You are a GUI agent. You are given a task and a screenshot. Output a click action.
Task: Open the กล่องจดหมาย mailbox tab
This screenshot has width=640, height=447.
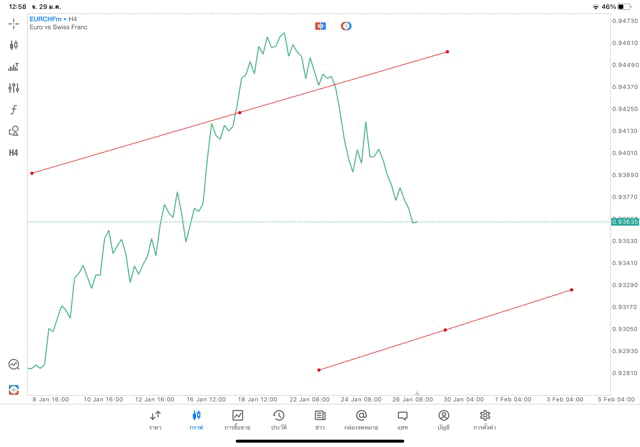(x=361, y=419)
